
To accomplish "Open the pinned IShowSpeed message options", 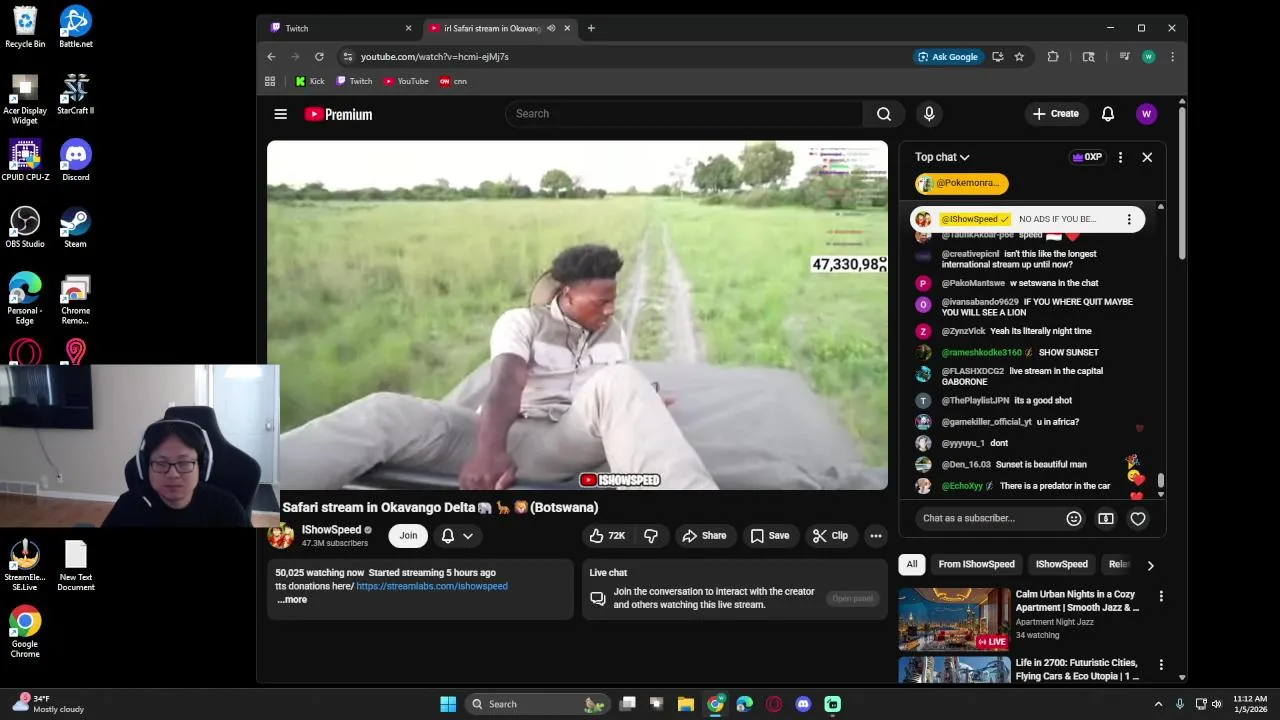I will (1129, 219).
